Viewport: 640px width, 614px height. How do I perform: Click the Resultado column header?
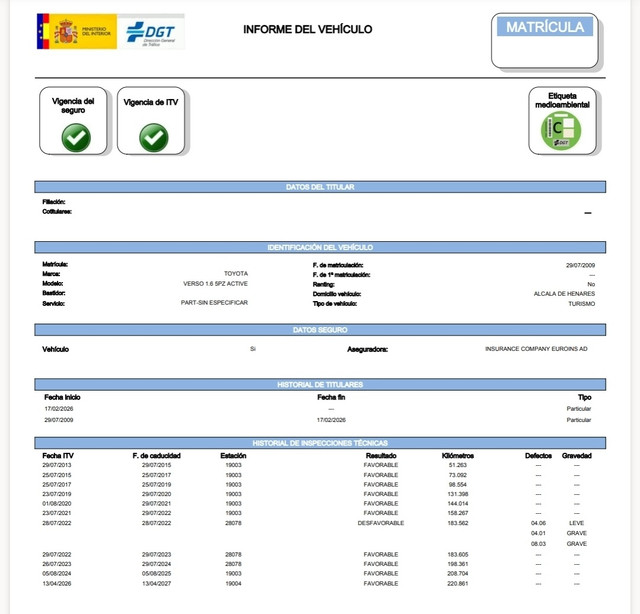coord(381,456)
